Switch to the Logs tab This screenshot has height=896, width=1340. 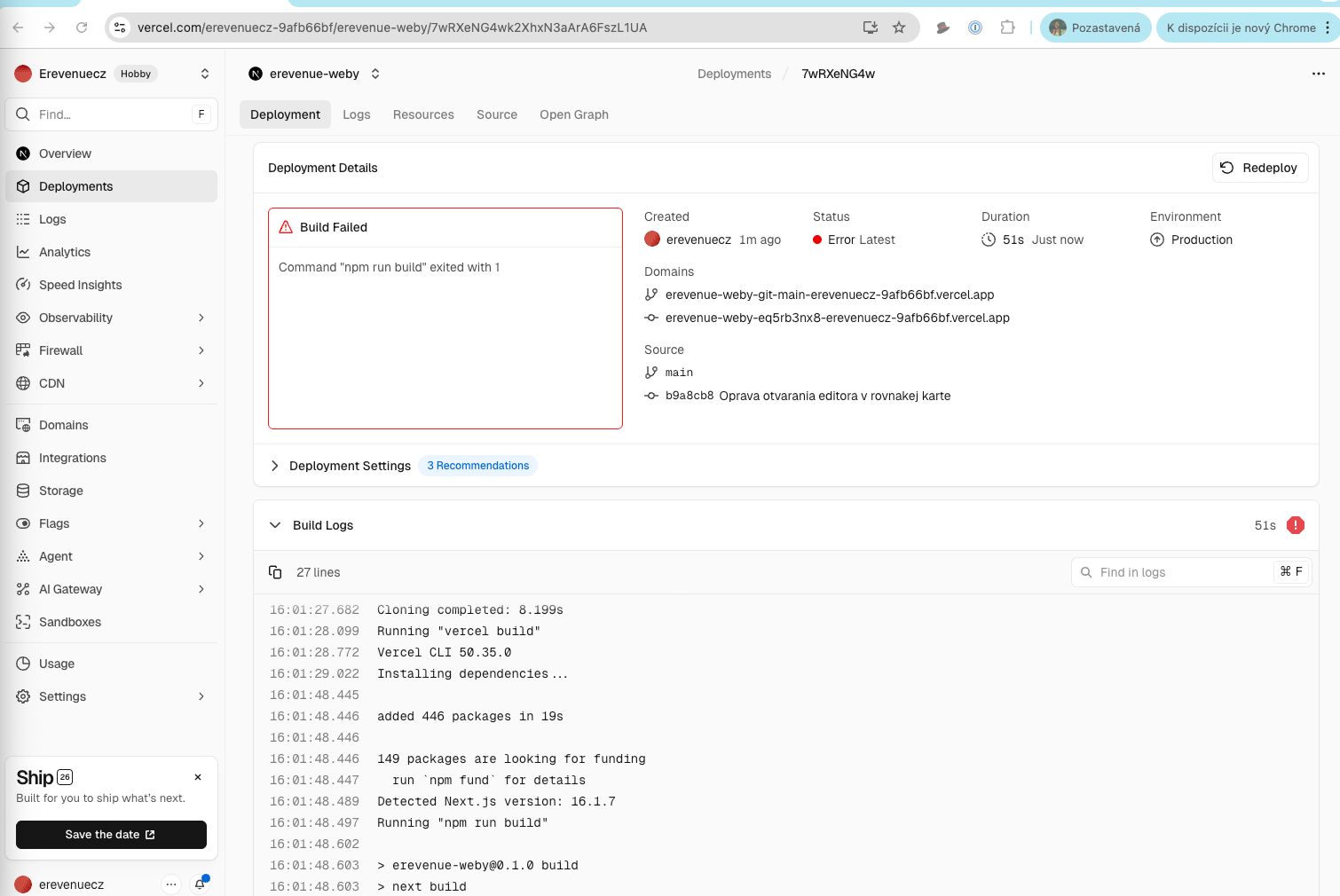click(356, 114)
